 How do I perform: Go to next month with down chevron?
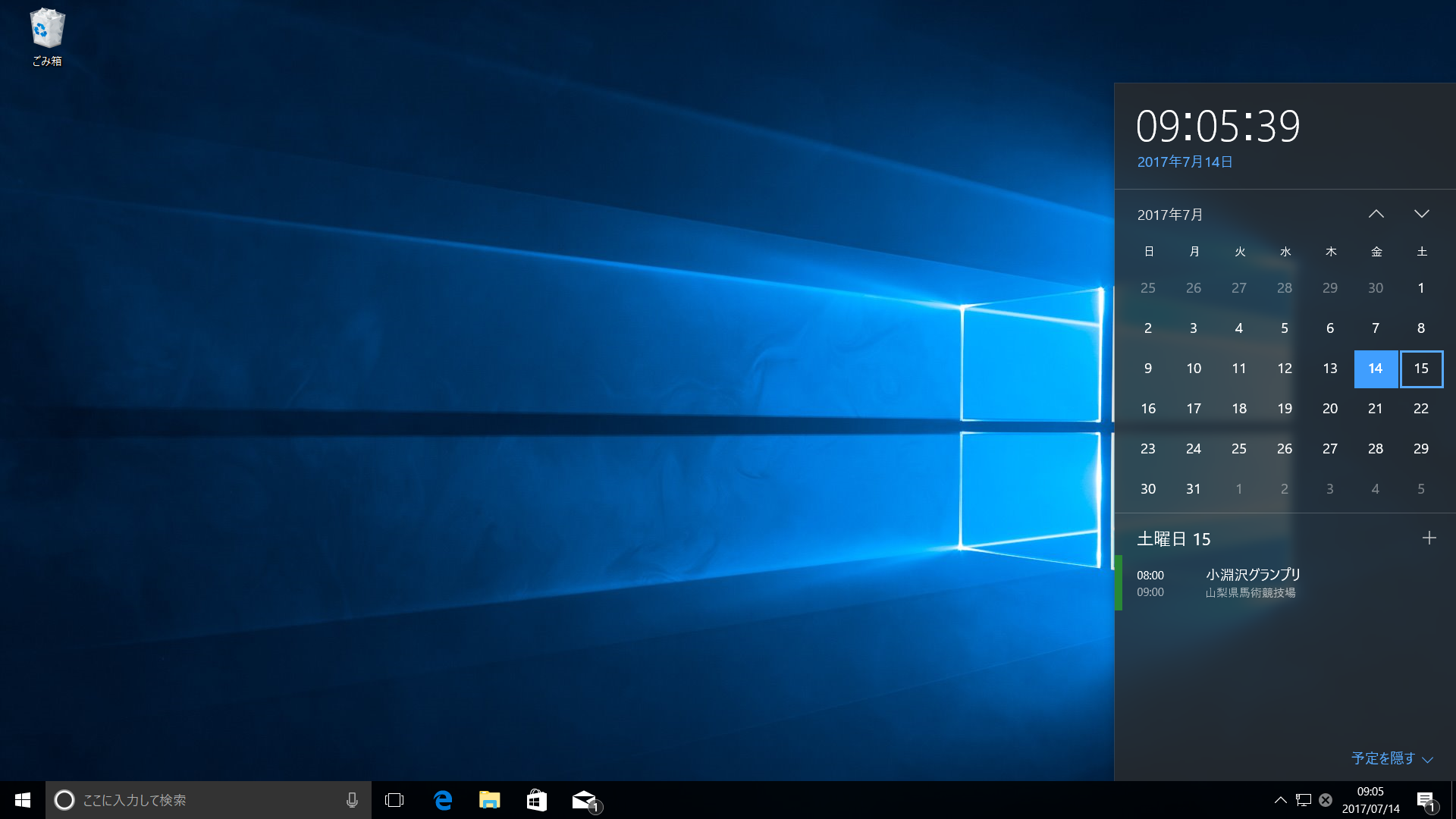coord(1421,215)
